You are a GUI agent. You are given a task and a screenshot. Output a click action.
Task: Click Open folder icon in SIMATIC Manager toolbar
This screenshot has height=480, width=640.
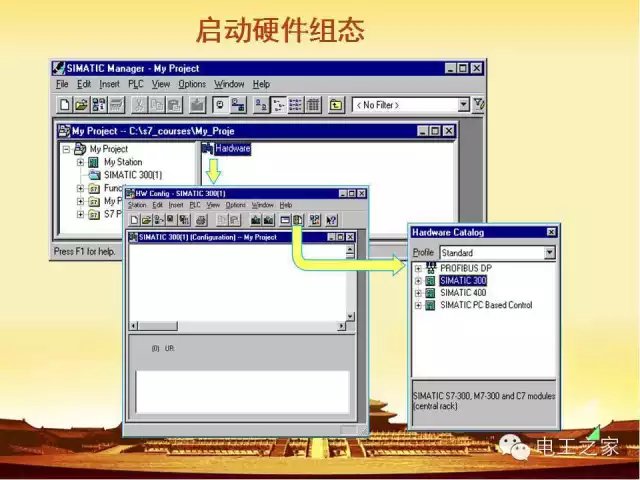[x=82, y=105]
